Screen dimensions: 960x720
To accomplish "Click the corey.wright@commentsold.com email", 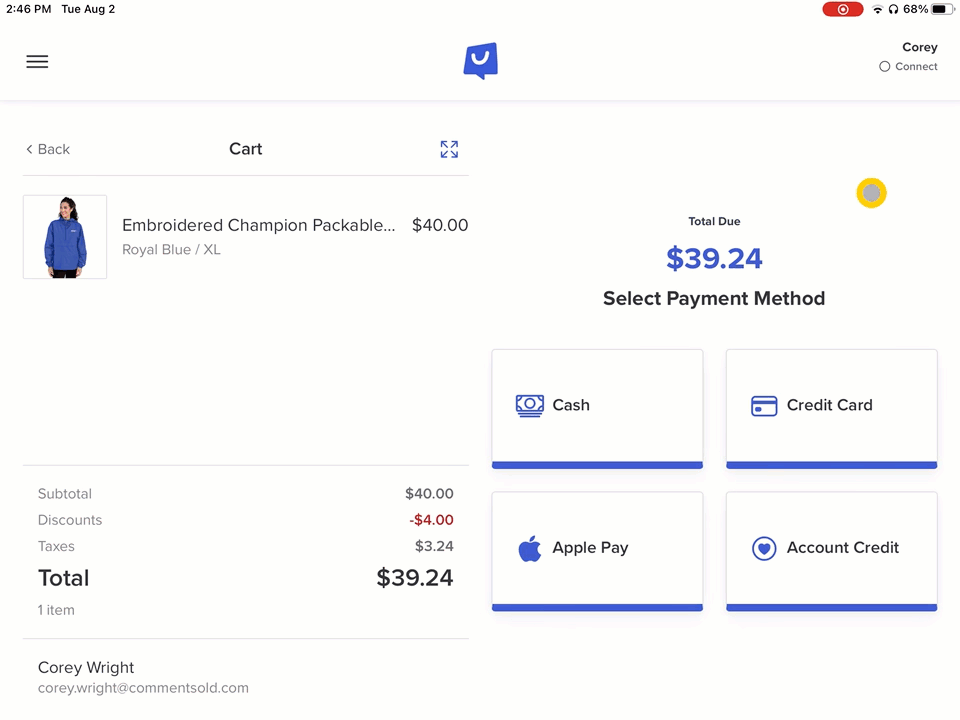I will pos(143,688).
